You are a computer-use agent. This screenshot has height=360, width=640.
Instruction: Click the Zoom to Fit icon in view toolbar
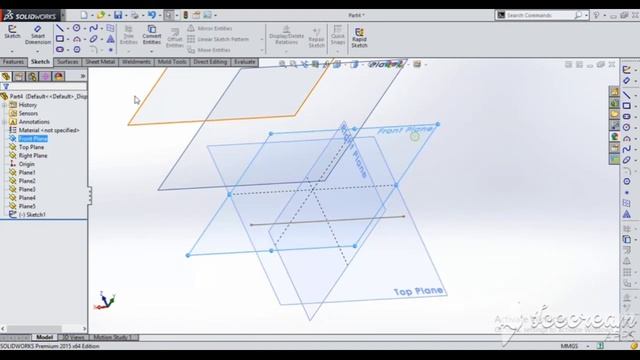pyautogui.click(x=282, y=64)
